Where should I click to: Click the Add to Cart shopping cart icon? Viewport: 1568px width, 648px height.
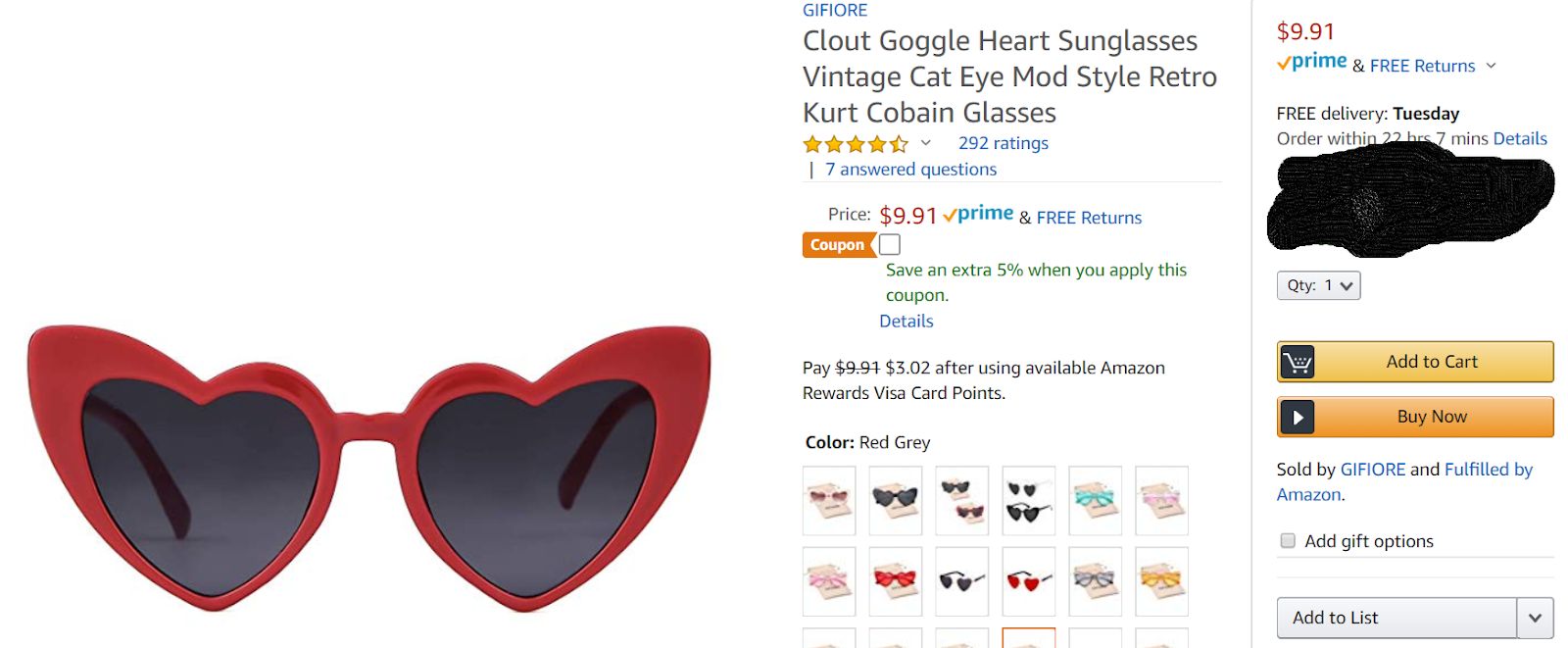coord(1298,362)
